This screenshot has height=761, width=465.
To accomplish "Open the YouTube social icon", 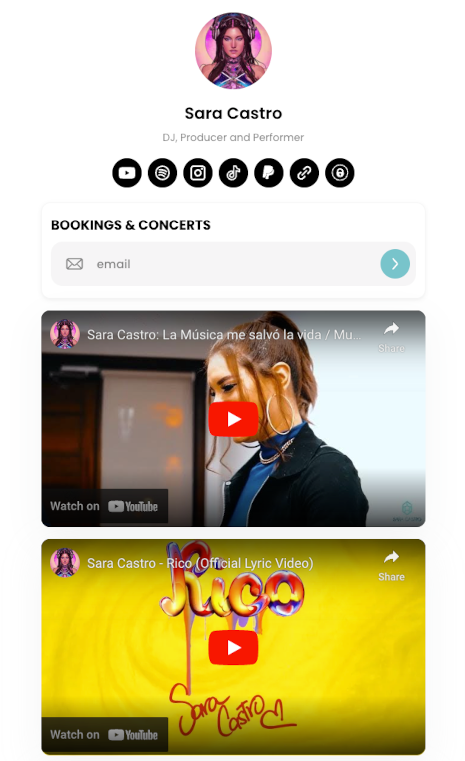I will click(127, 173).
